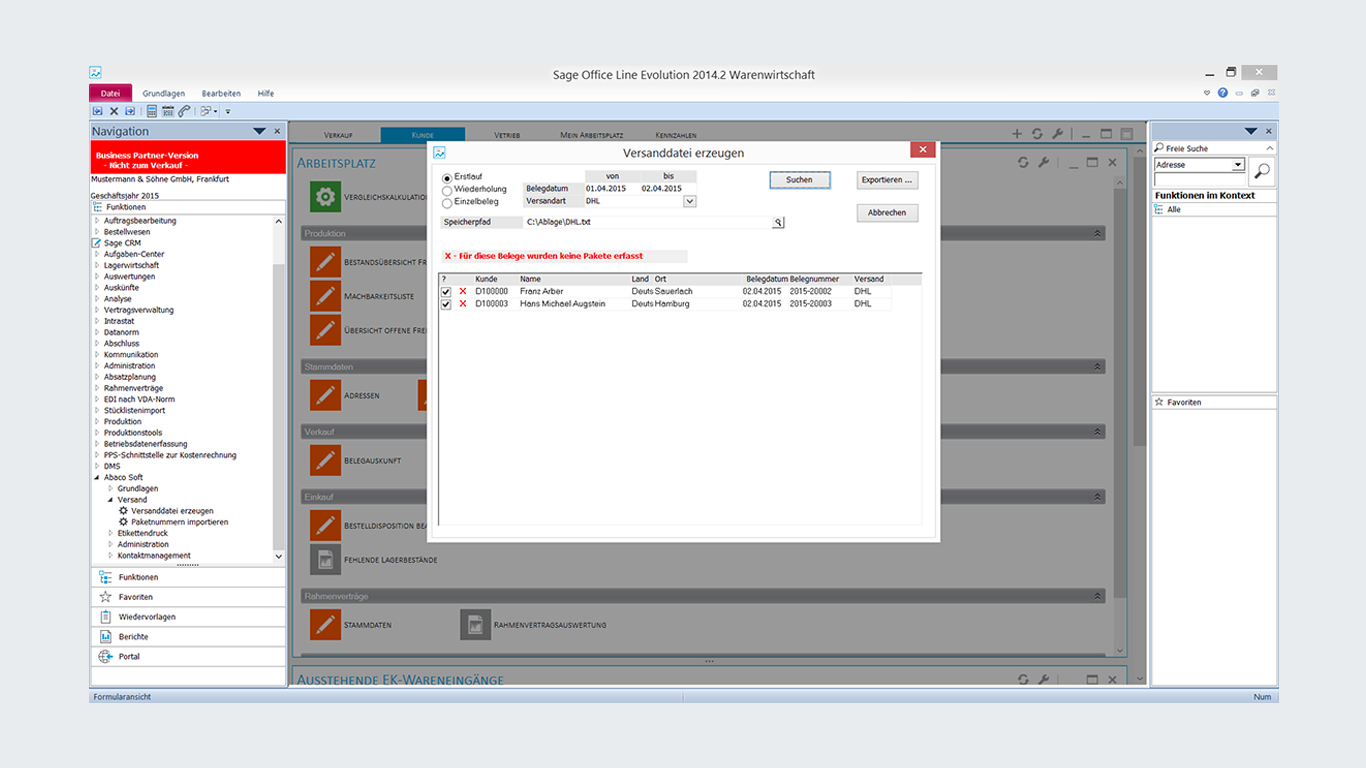The height and width of the screenshot is (768, 1366).
Task: Open the Belegauskunft tile icon
Action: point(325,460)
